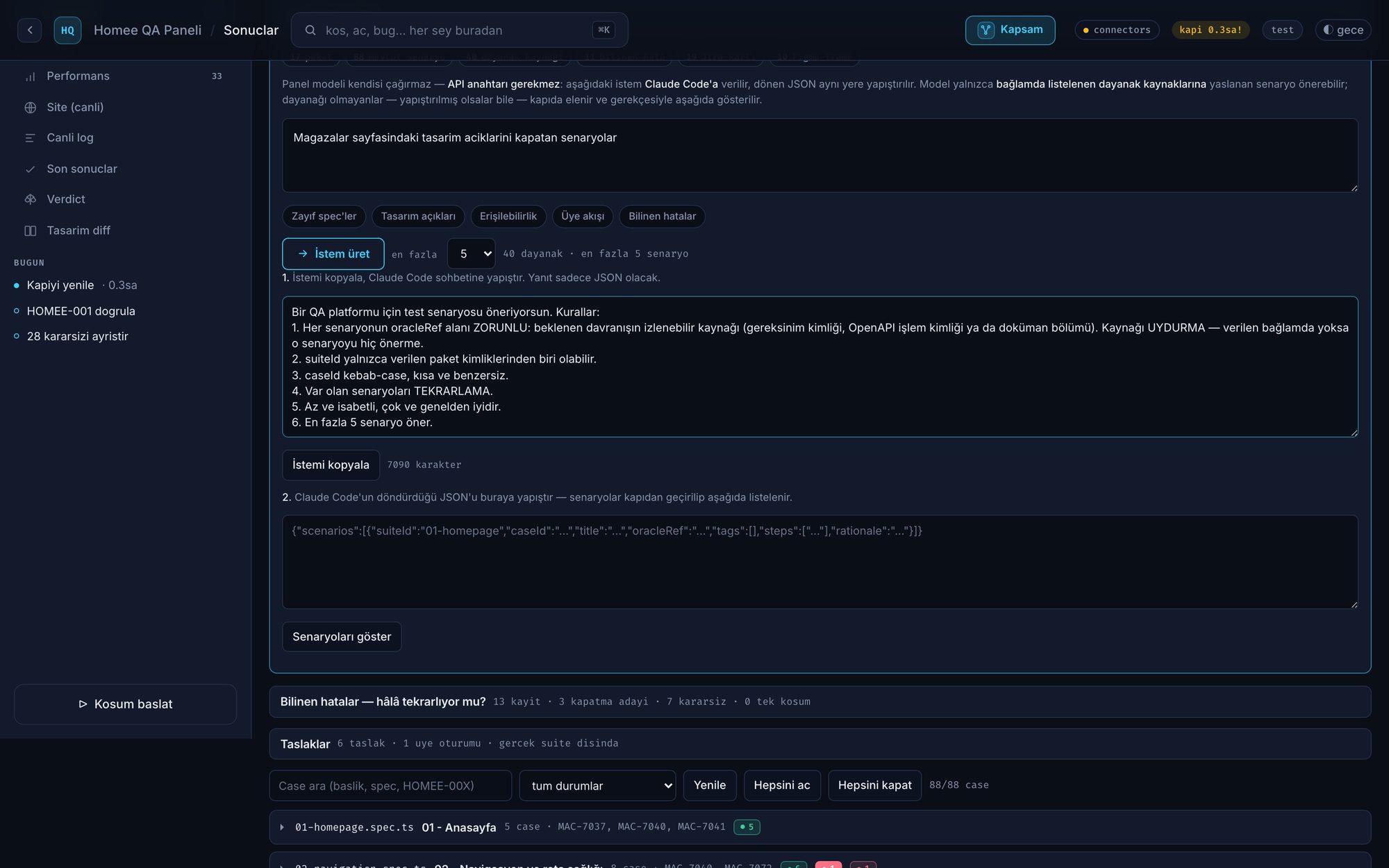This screenshot has width=1389, height=868.
Task: Select the 'Erişilebilirlik' chip
Action: click(508, 216)
